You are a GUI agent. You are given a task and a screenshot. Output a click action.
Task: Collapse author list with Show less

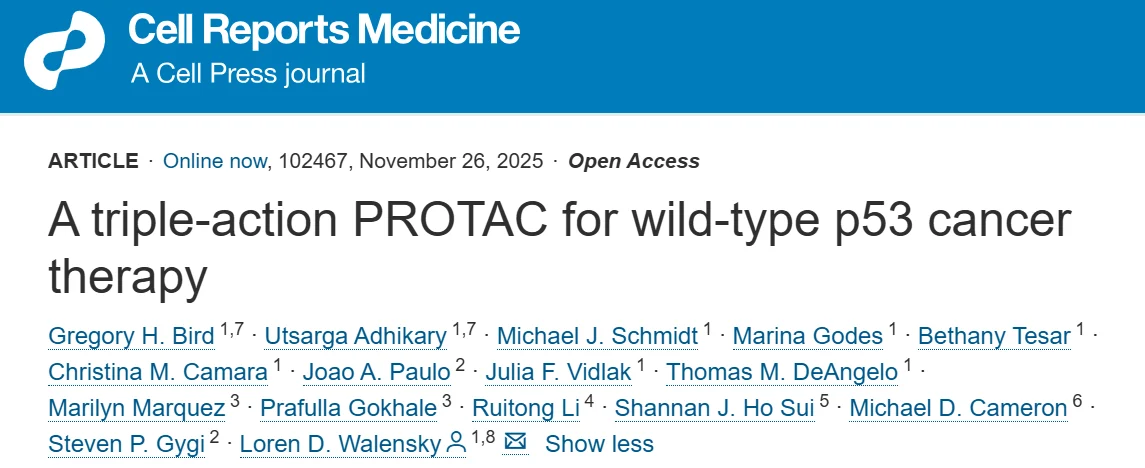(x=599, y=444)
